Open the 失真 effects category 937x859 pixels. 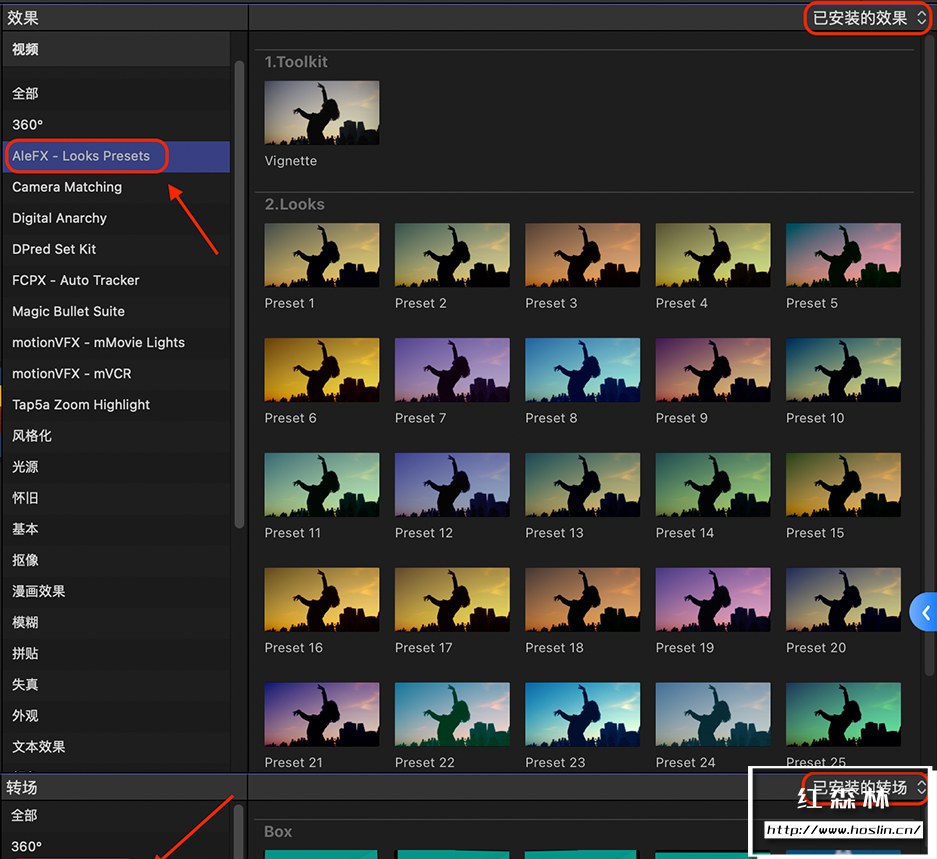[116, 684]
